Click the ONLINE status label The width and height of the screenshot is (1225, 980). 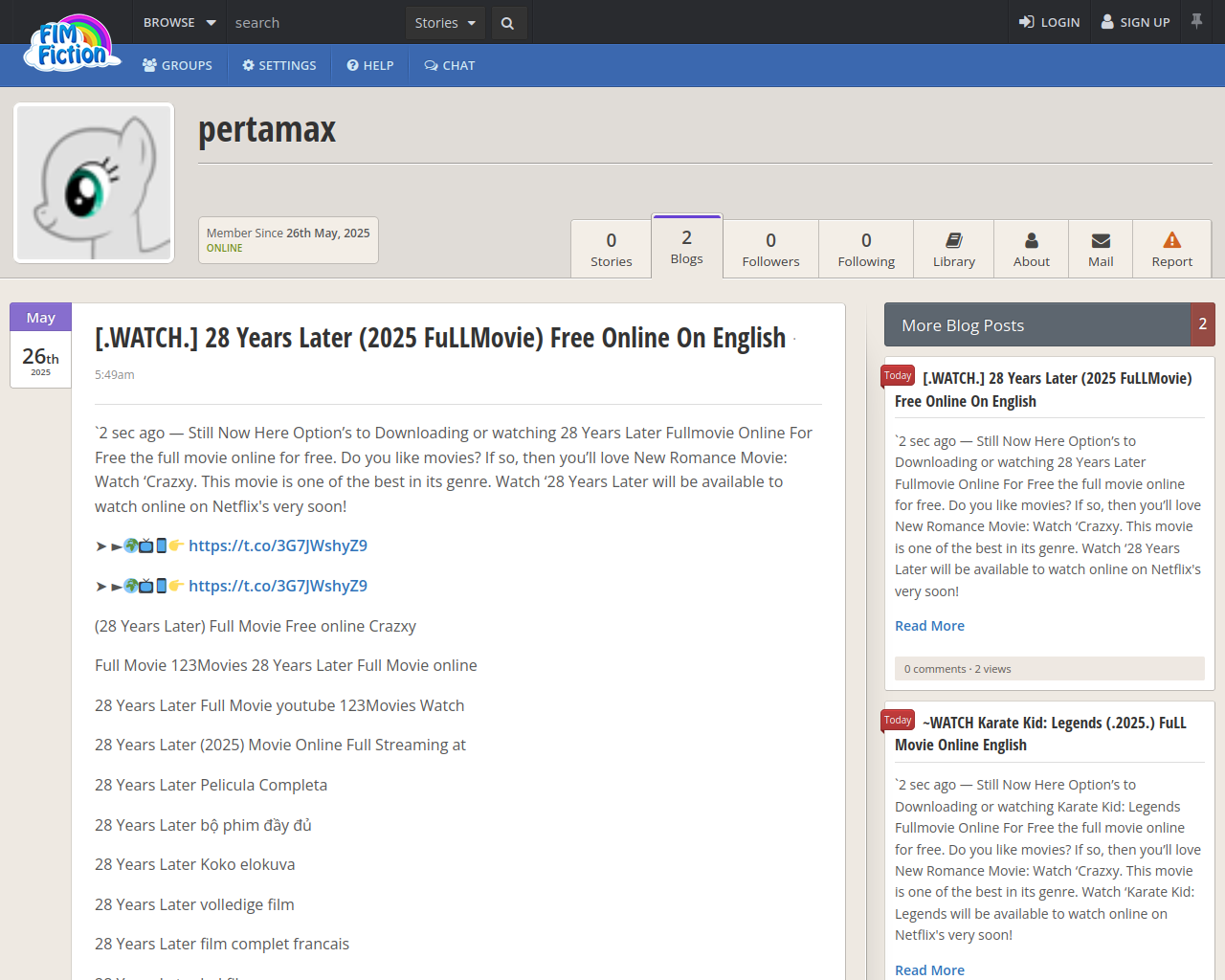(225, 248)
